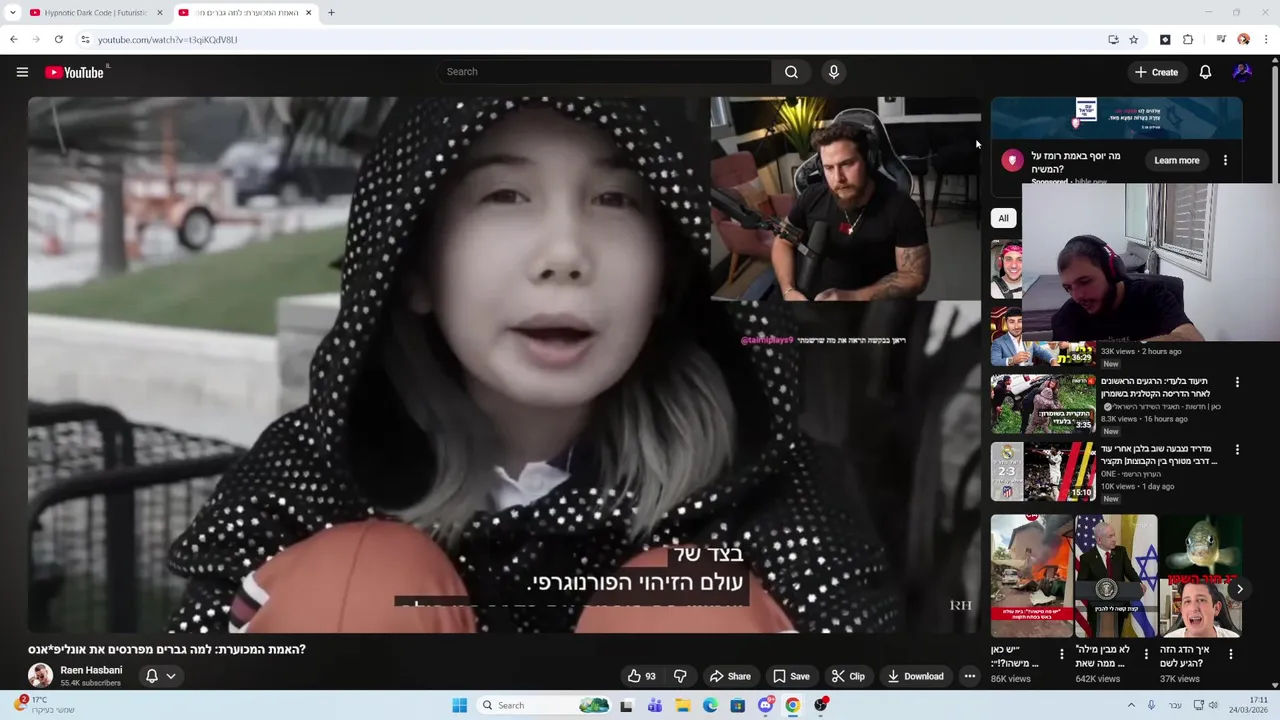Open menu for the ONE 10K views video
The width and height of the screenshot is (1280, 720).
(1237, 450)
